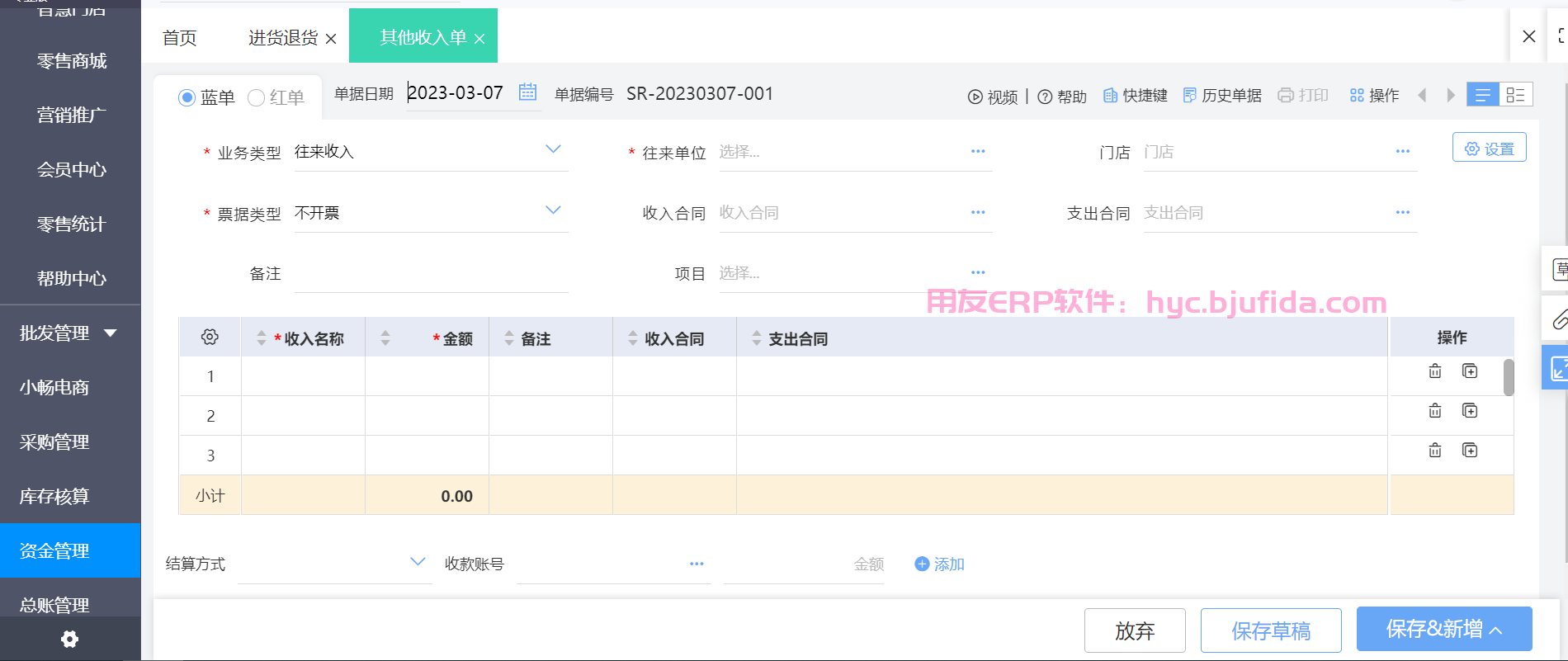Screen dimensions: 1568x661
Task: Close the 其他收入单 tab
Action: 479,39
